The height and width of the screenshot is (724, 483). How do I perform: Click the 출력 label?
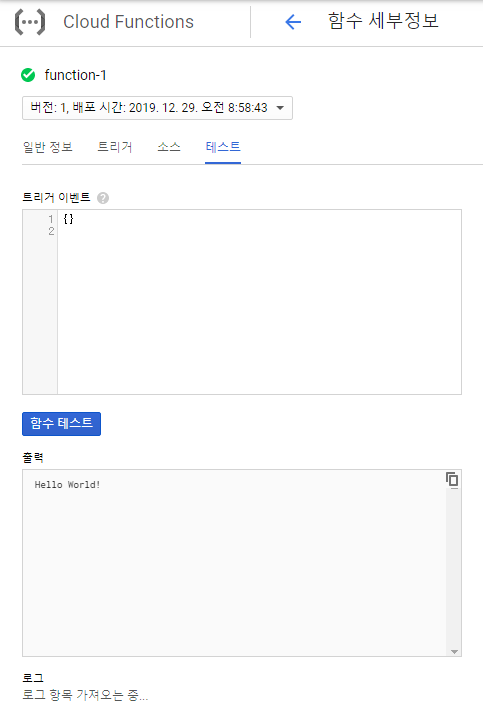[x=33, y=458]
